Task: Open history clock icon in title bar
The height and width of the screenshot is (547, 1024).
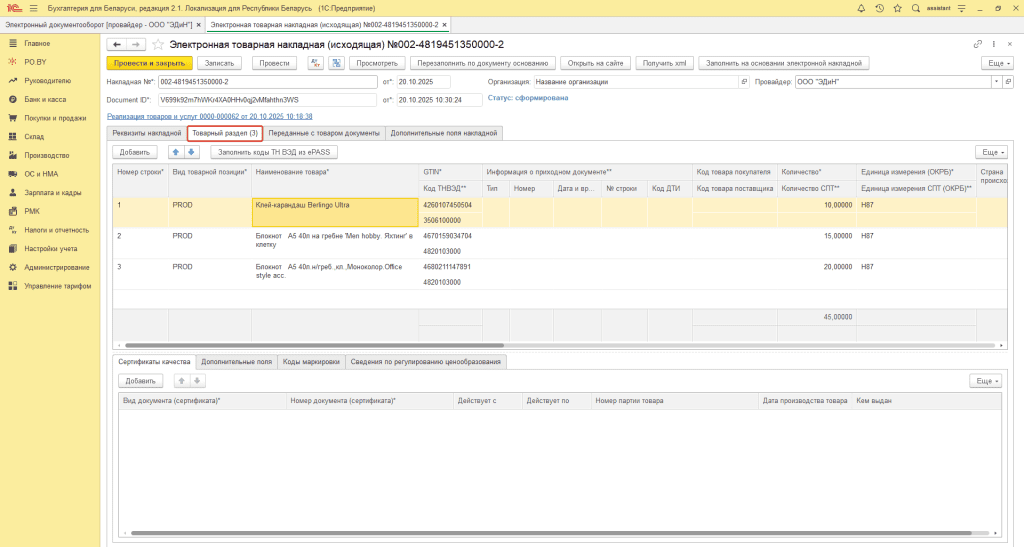Action: [879, 8]
